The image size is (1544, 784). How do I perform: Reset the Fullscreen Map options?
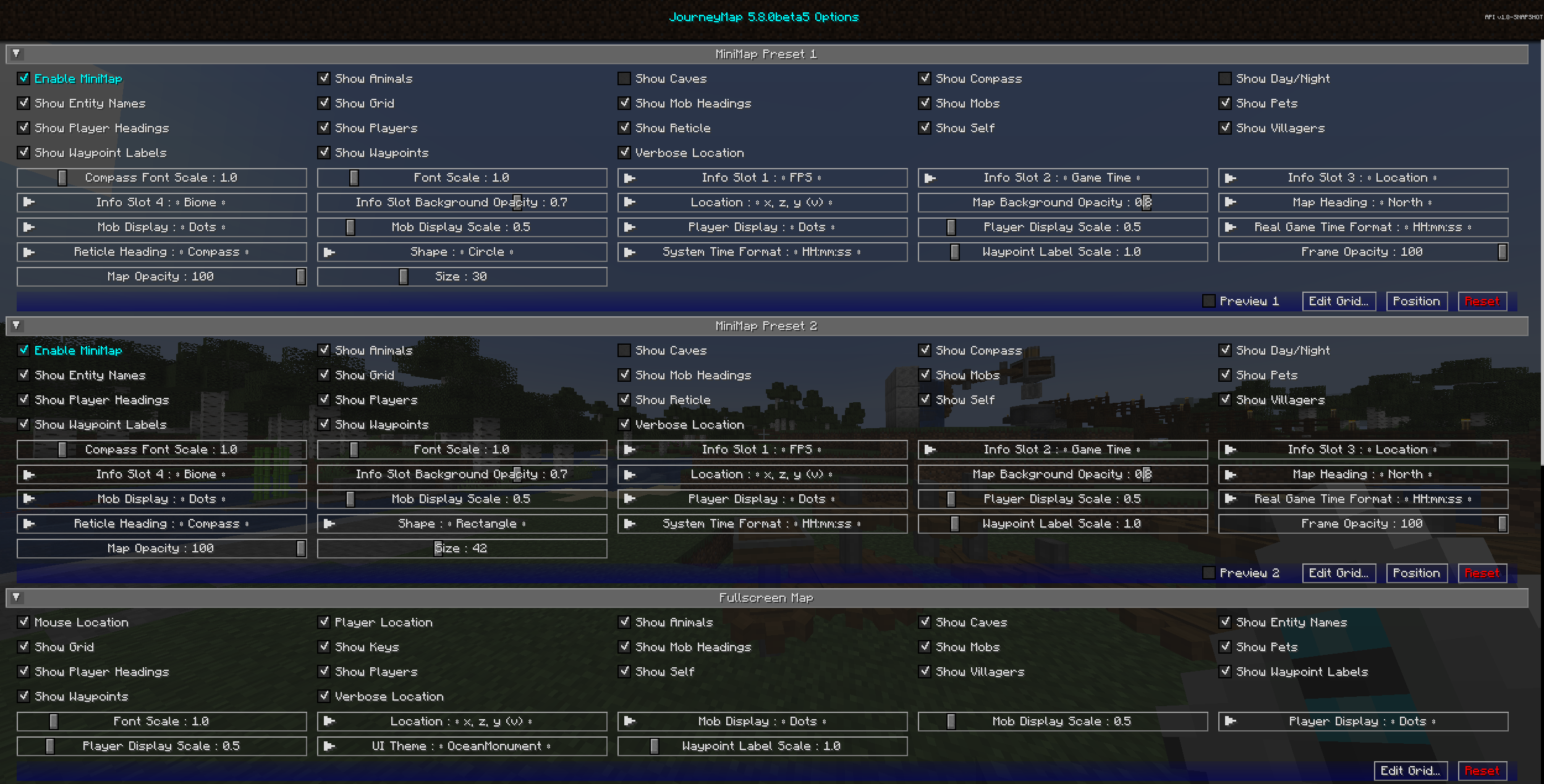[1482, 770]
